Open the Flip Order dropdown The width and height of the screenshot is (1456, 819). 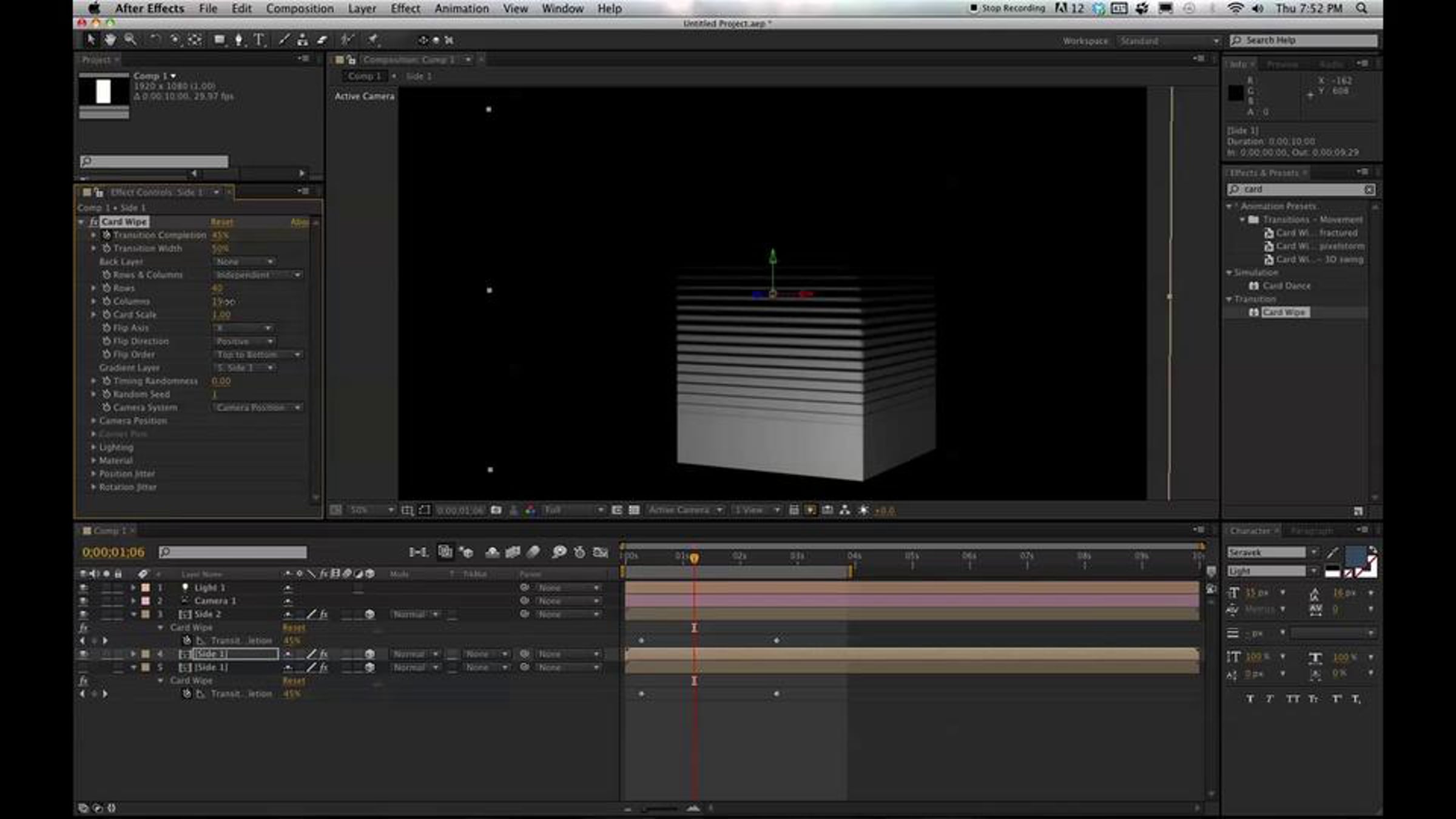coord(259,354)
